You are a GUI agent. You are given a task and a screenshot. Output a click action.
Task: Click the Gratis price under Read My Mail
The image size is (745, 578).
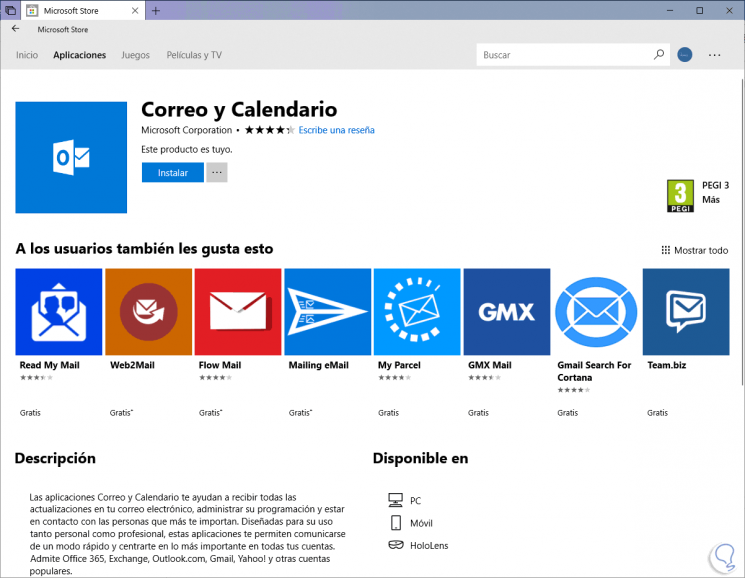coord(30,413)
